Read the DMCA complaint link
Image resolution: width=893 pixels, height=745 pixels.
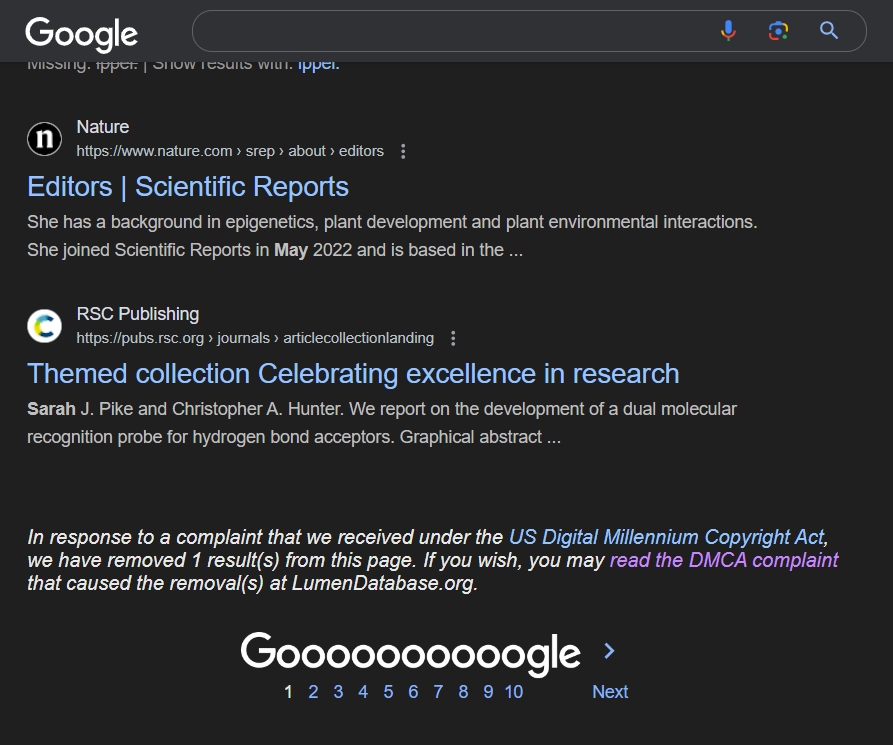pyautogui.click(x=724, y=560)
